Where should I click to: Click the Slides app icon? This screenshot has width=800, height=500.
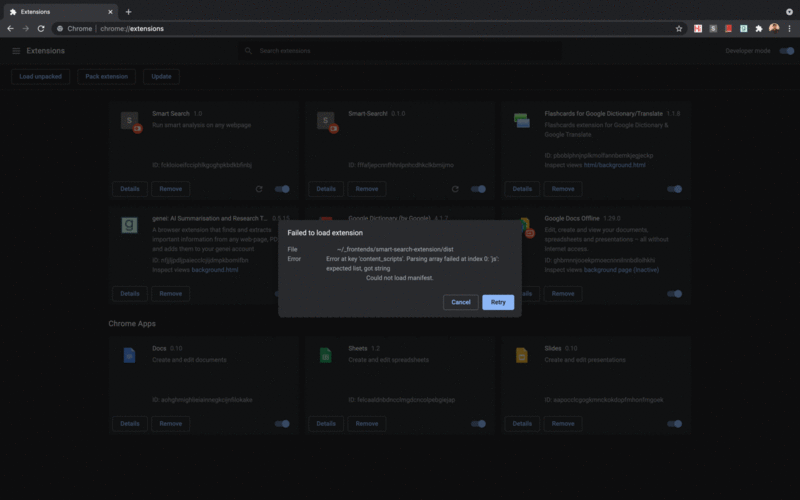(521, 355)
